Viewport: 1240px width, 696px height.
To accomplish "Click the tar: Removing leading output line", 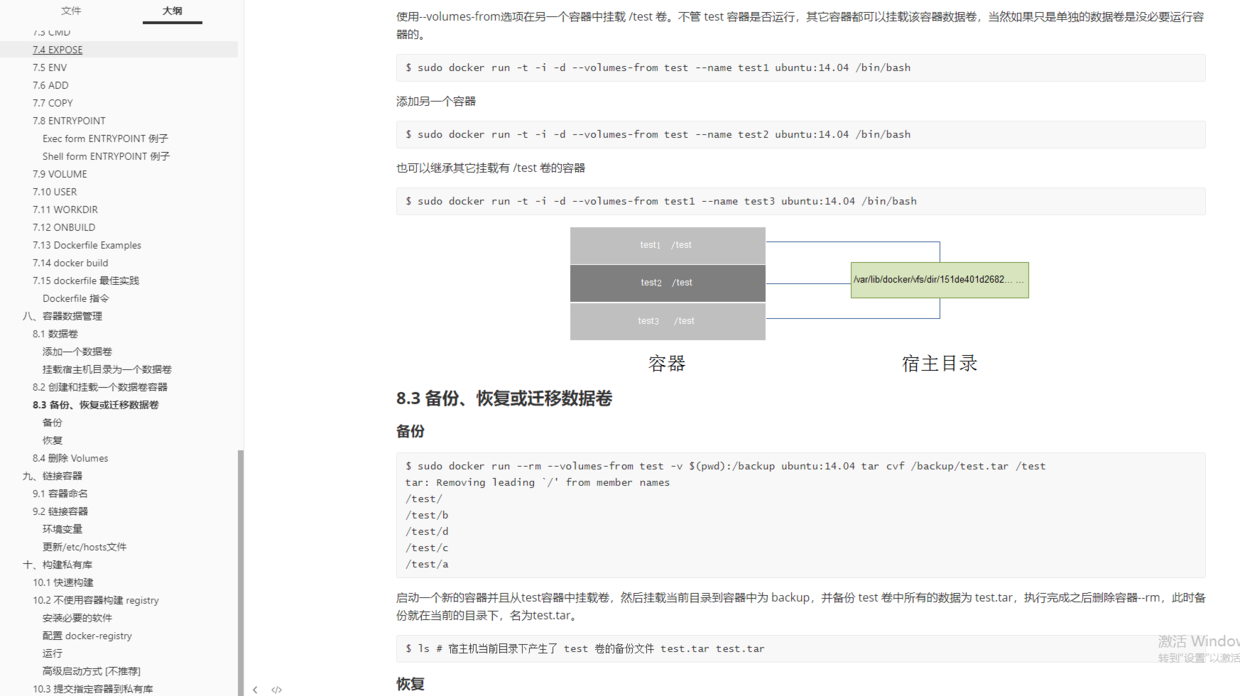I will pos(537,482).
